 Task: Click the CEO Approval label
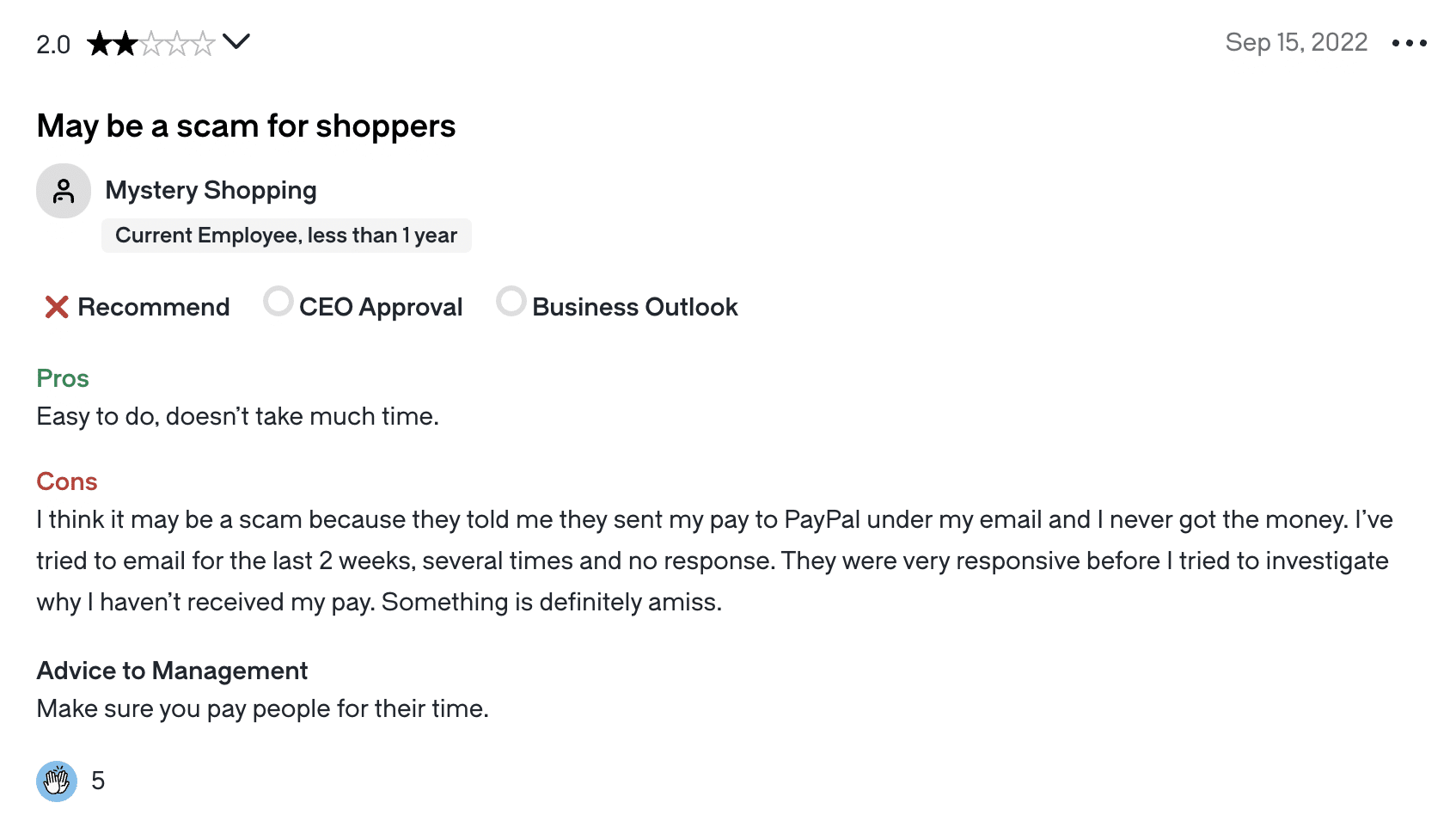click(381, 307)
